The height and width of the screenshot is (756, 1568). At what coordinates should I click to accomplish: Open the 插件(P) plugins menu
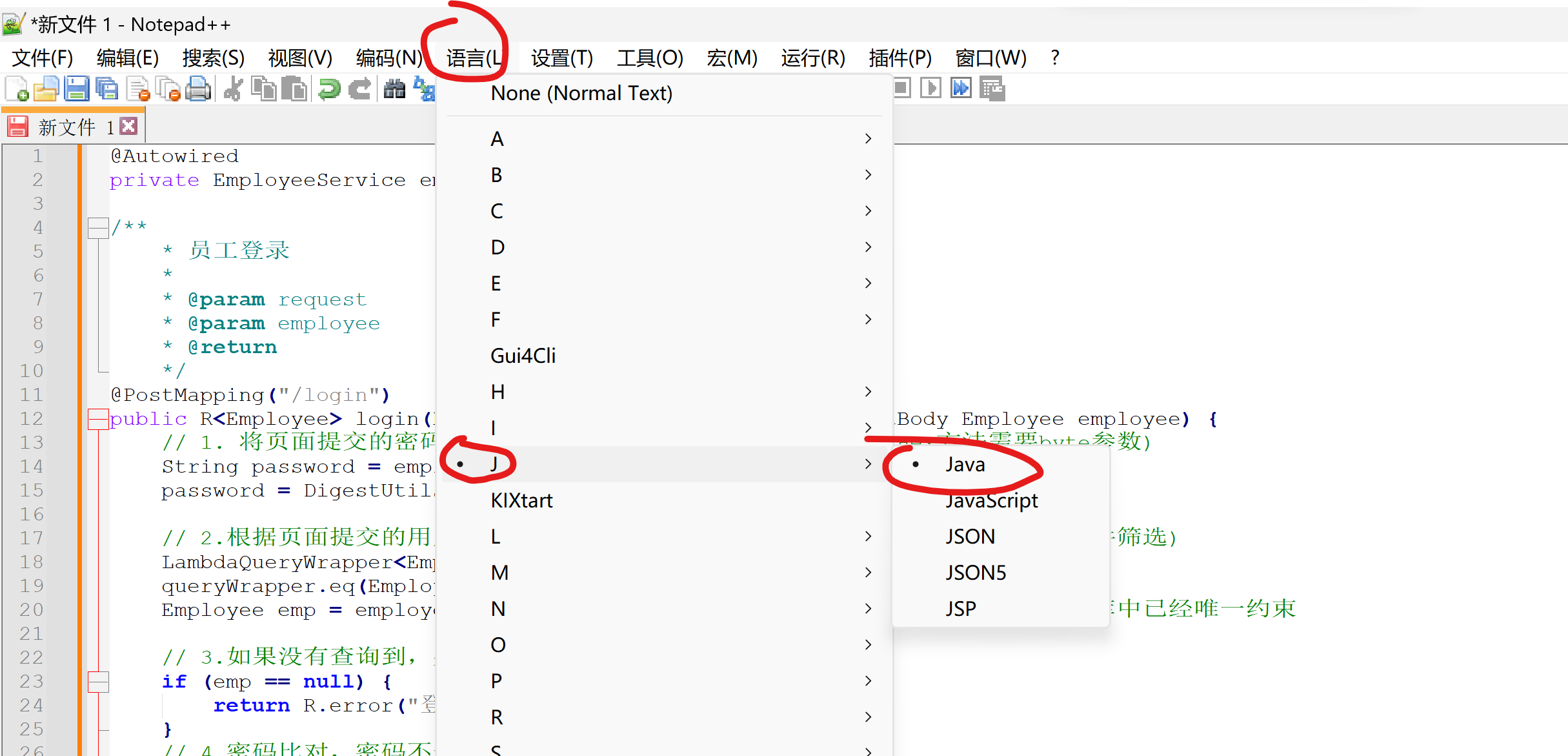click(x=900, y=58)
